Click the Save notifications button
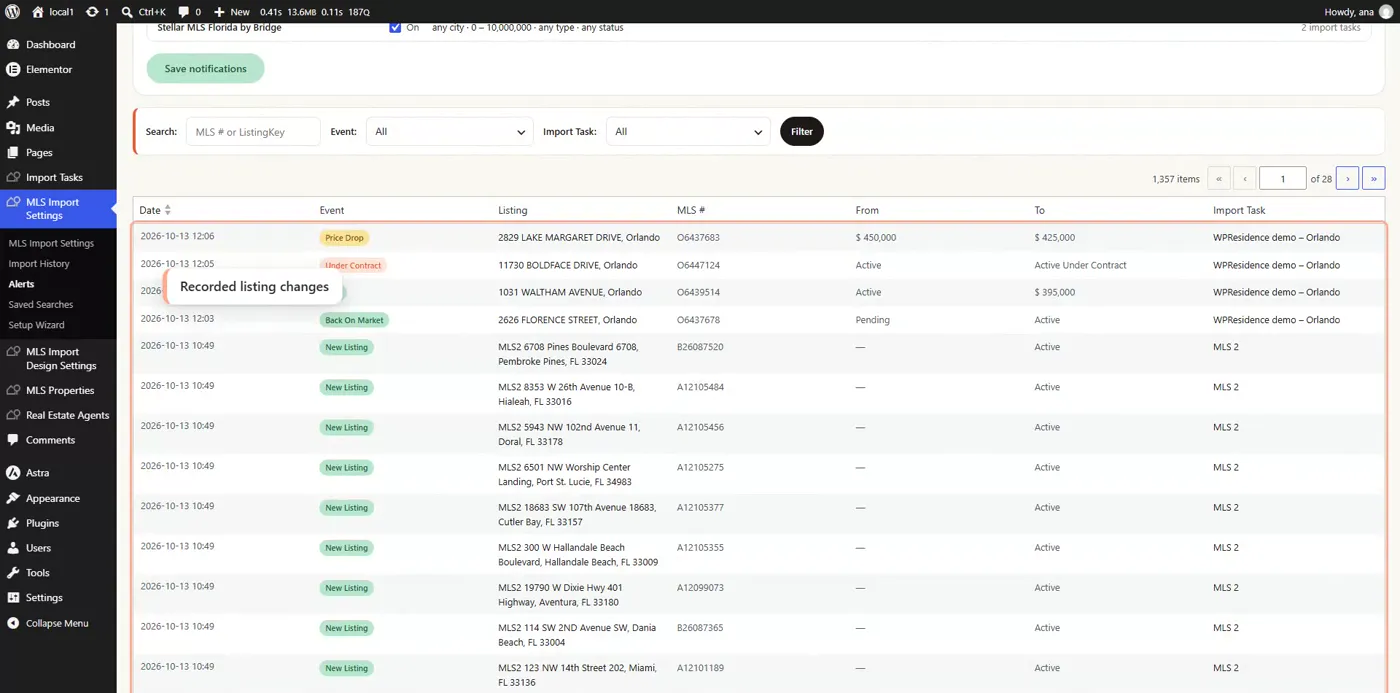The width and height of the screenshot is (1400, 693). click(205, 69)
